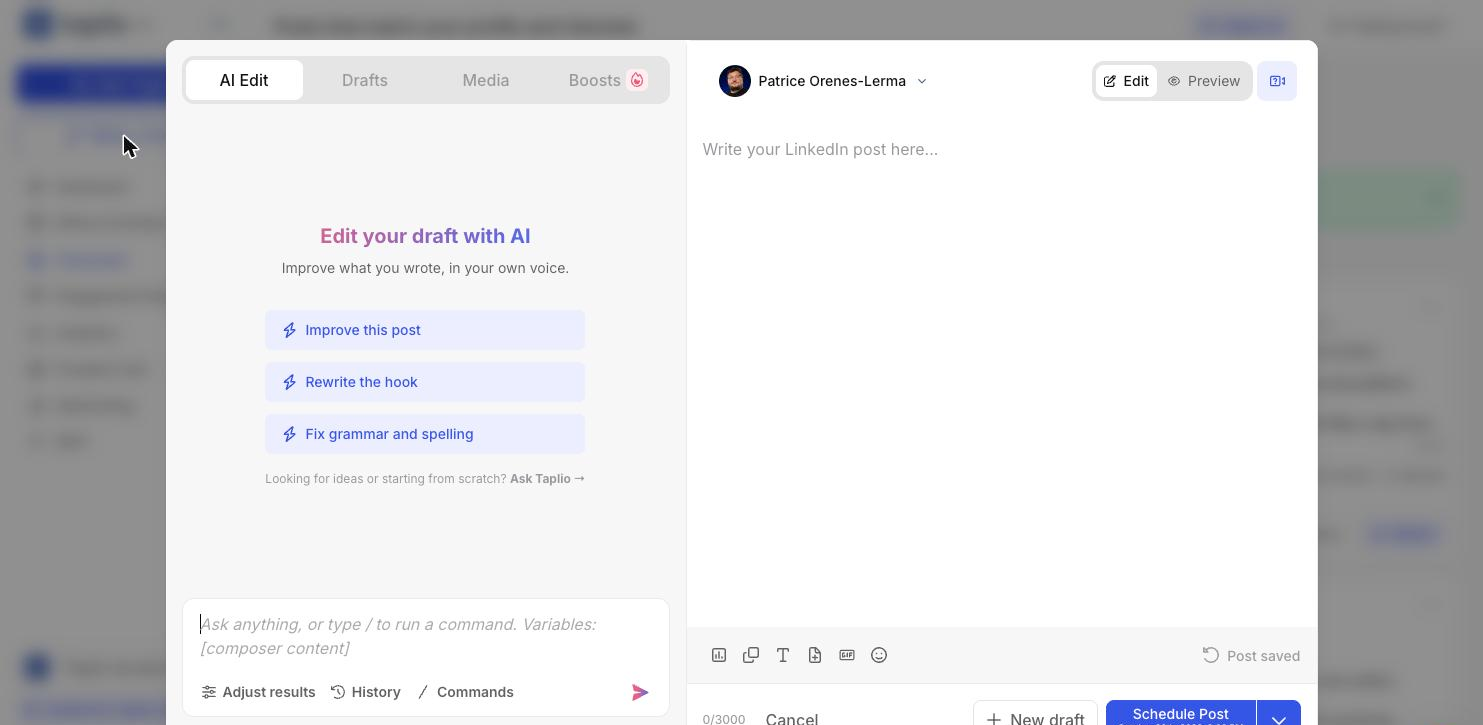Image resolution: width=1483 pixels, height=725 pixels.
Task: Click the Boosts flame badge icon
Action: coord(637,80)
